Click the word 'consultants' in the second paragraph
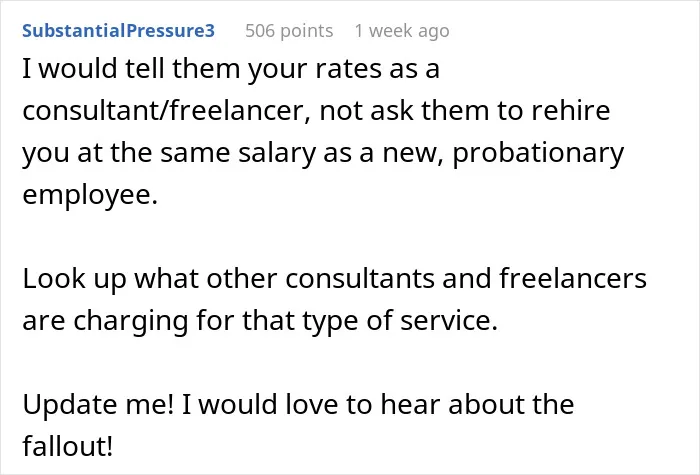Image resolution: width=700 pixels, height=475 pixels. [359, 279]
